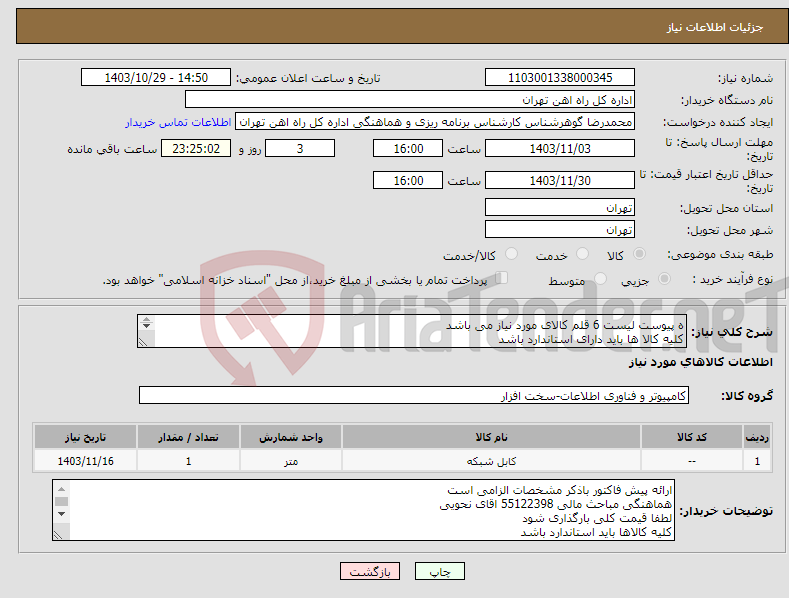Select the خدمت radio button
The width and height of the screenshot is (789, 598).
pyautogui.click(x=582, y=254)
